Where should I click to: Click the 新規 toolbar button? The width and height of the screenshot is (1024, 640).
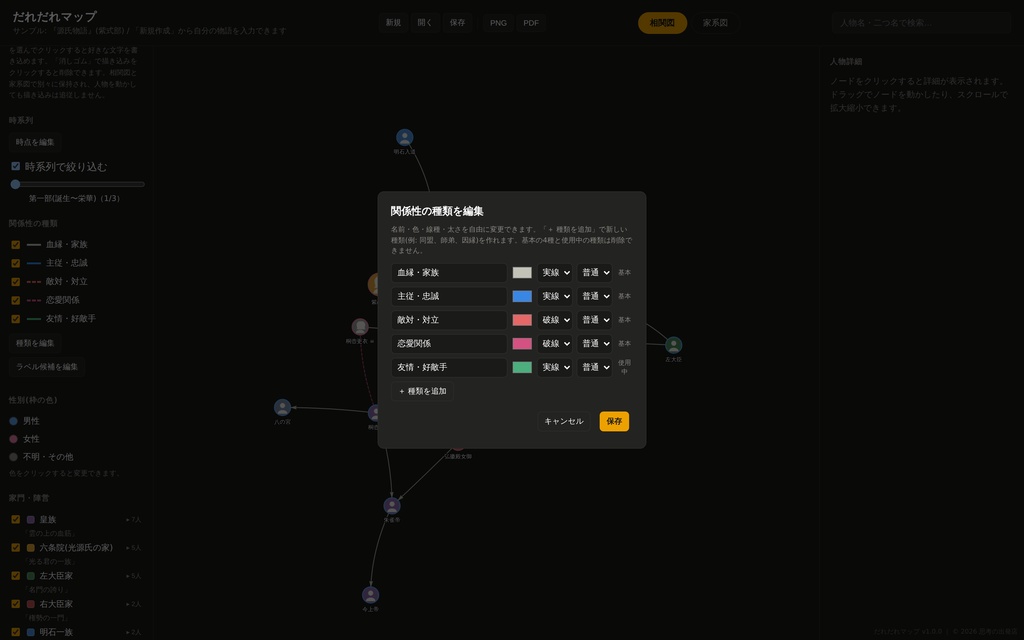pos(393,23)
